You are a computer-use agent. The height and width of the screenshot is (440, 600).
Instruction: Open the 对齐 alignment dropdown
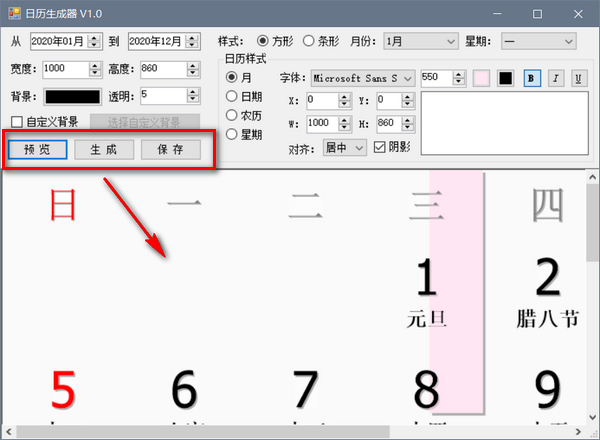coord(345,146)
